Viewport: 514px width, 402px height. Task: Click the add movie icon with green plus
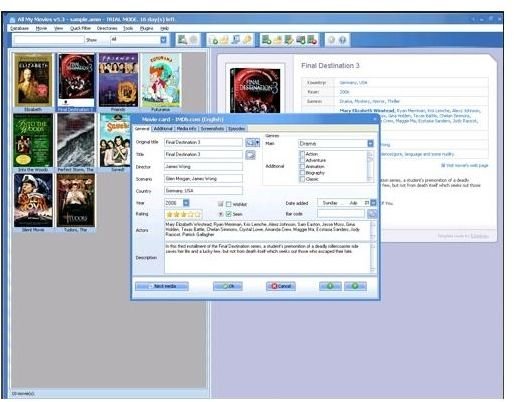tap(266, 40)
